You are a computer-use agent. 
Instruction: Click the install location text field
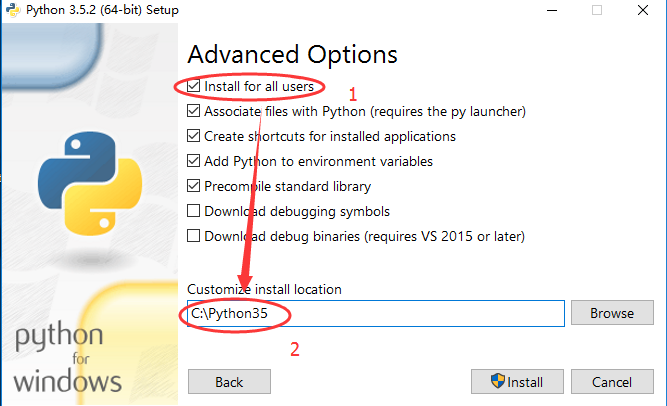[376, 314]
